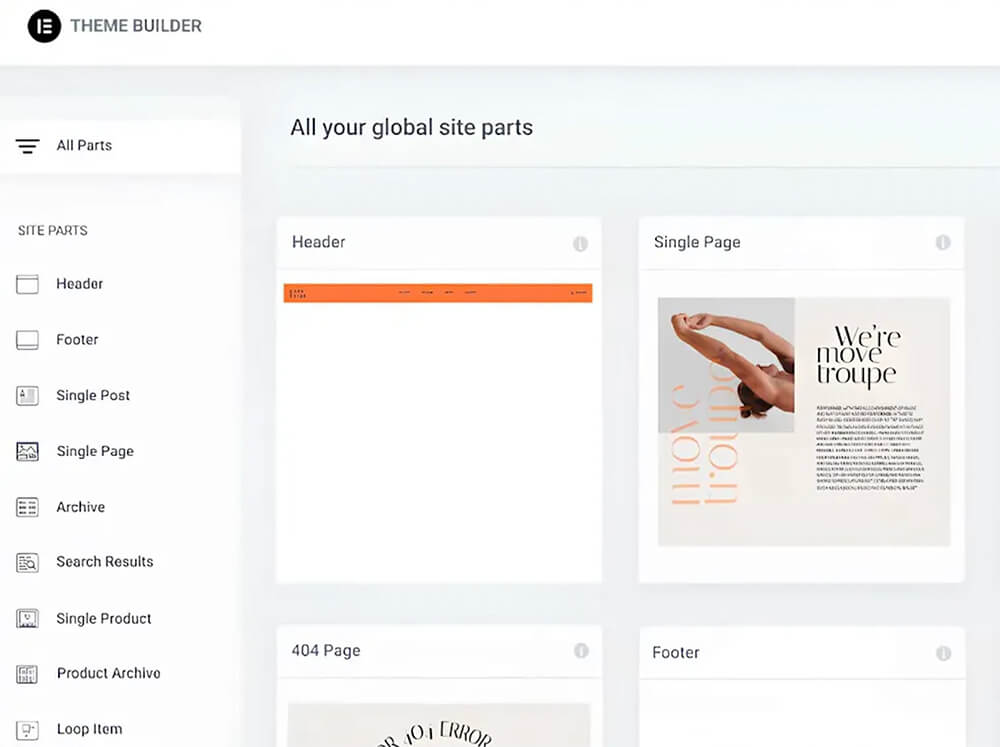This screenshot has width=1000, height=747.
Task: Select Single Post site part
Action: 93,396
